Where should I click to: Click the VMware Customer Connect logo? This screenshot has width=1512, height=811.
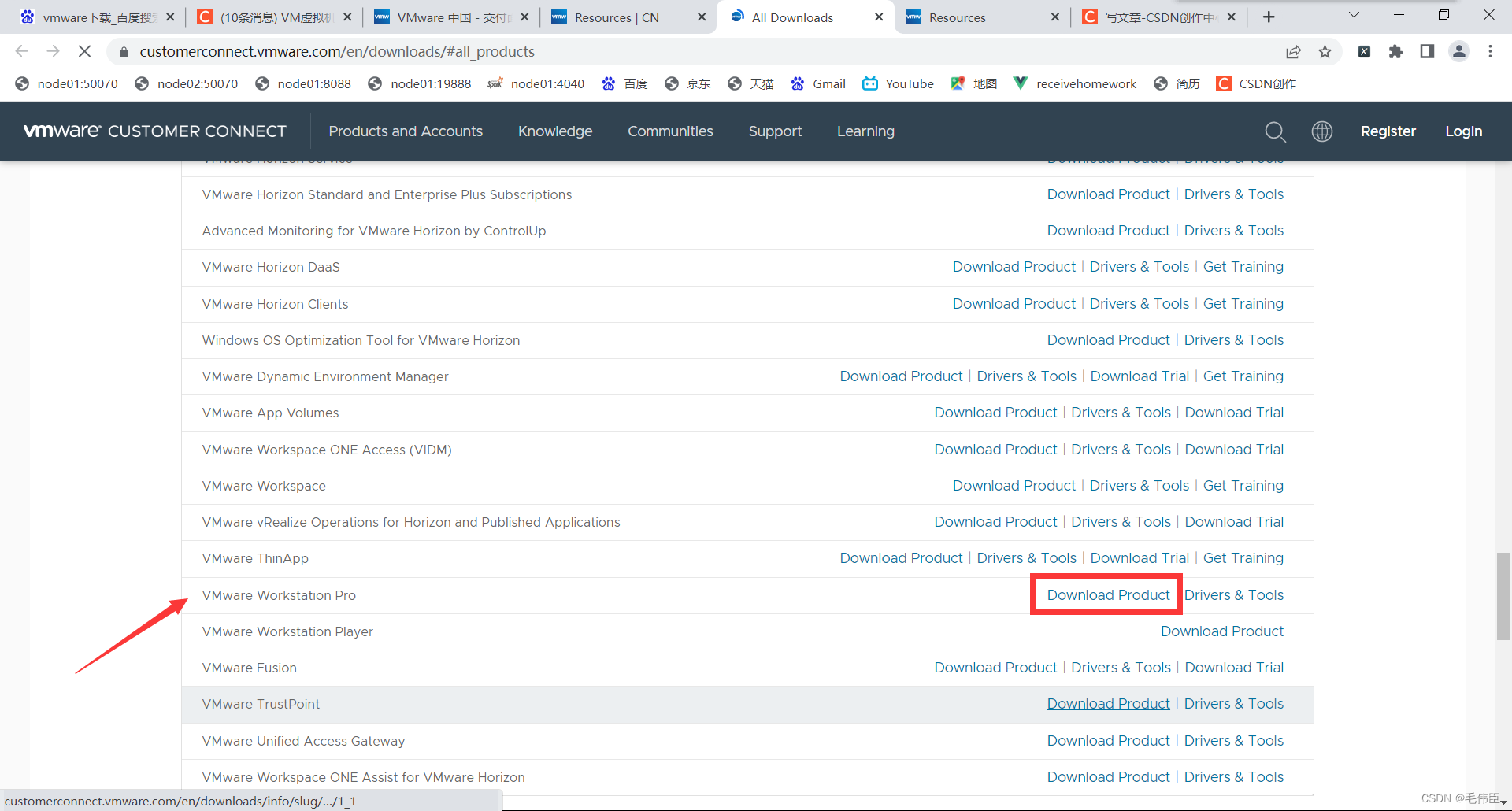[x=155, y=131]
